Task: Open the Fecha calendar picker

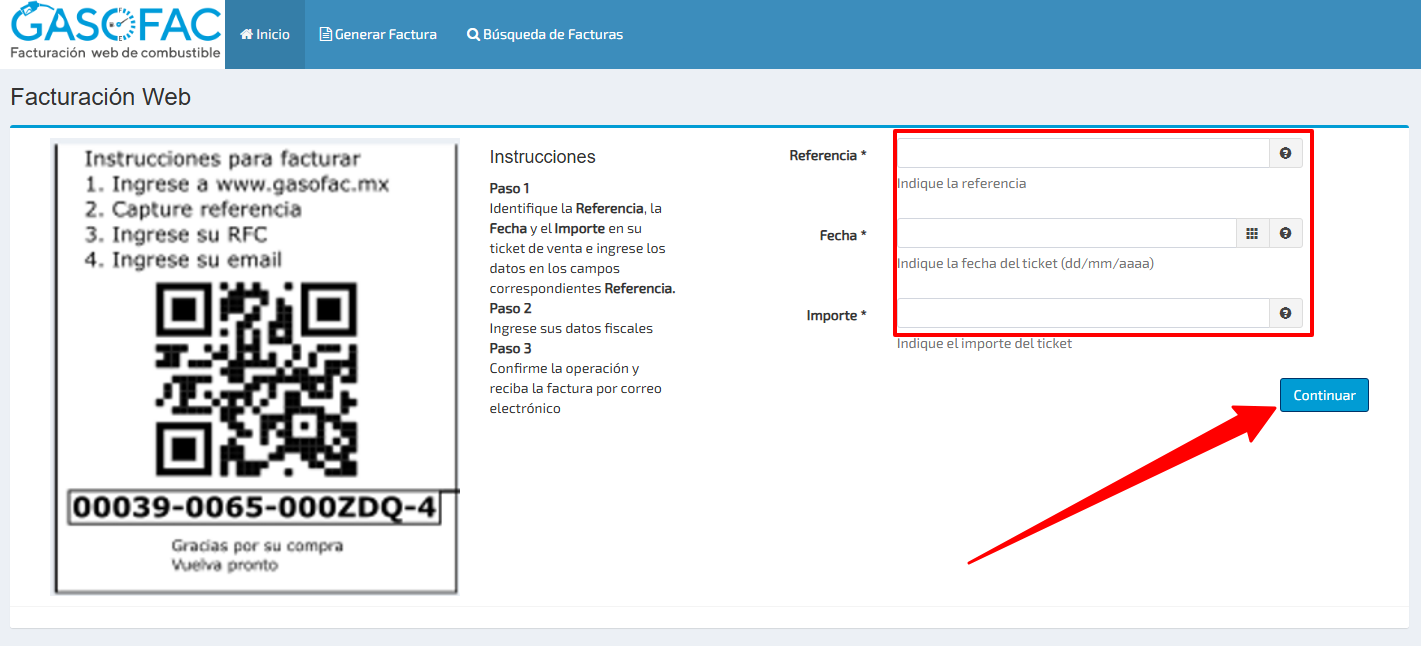Action: coord(1252,233)
